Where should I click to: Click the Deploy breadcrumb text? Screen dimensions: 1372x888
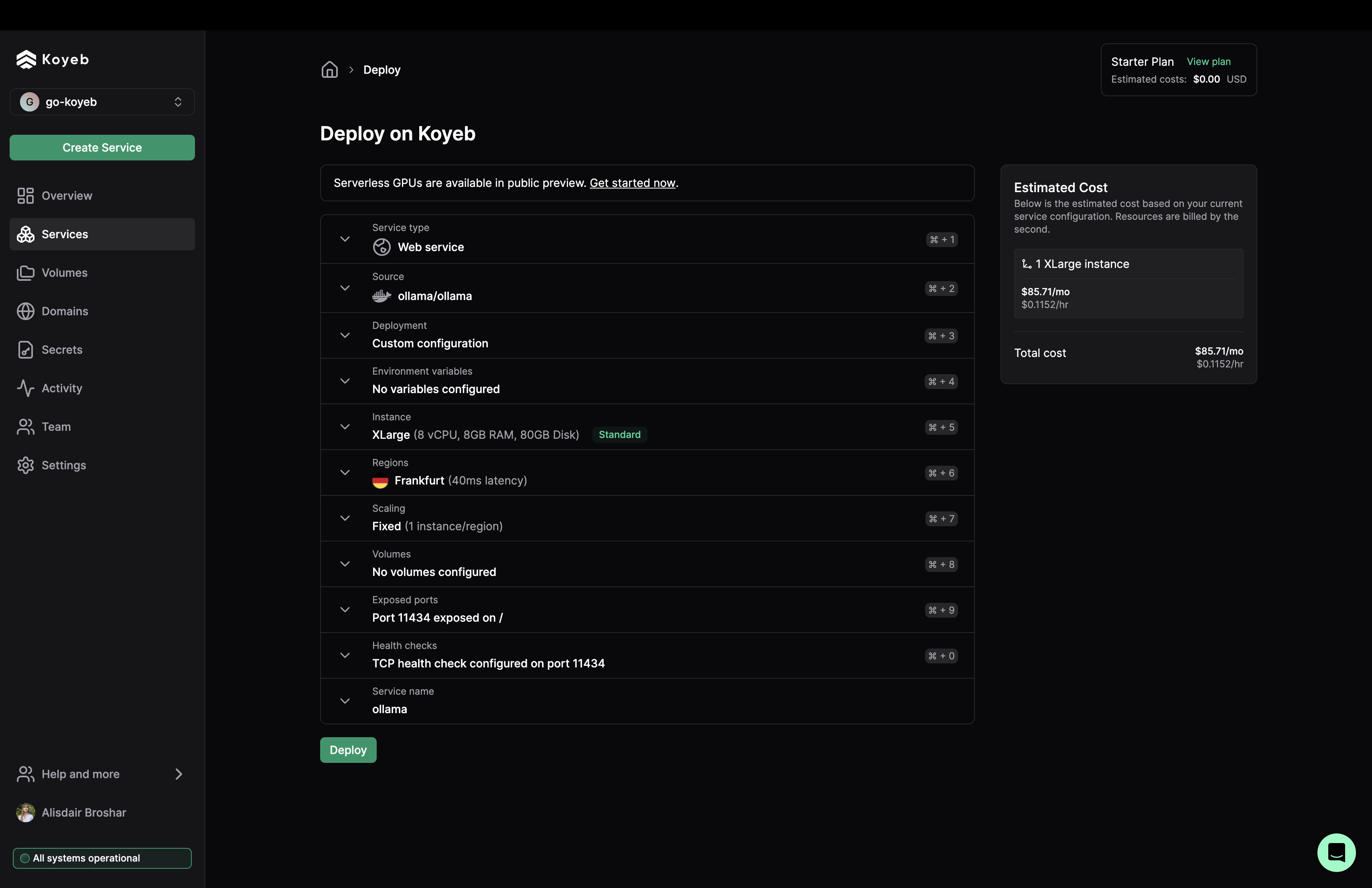pos(382,70)
